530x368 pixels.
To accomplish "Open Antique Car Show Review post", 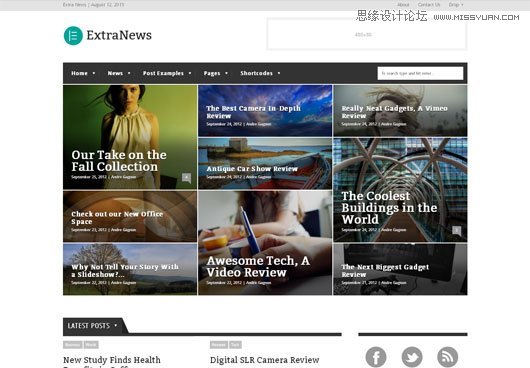I will [252, 169].
